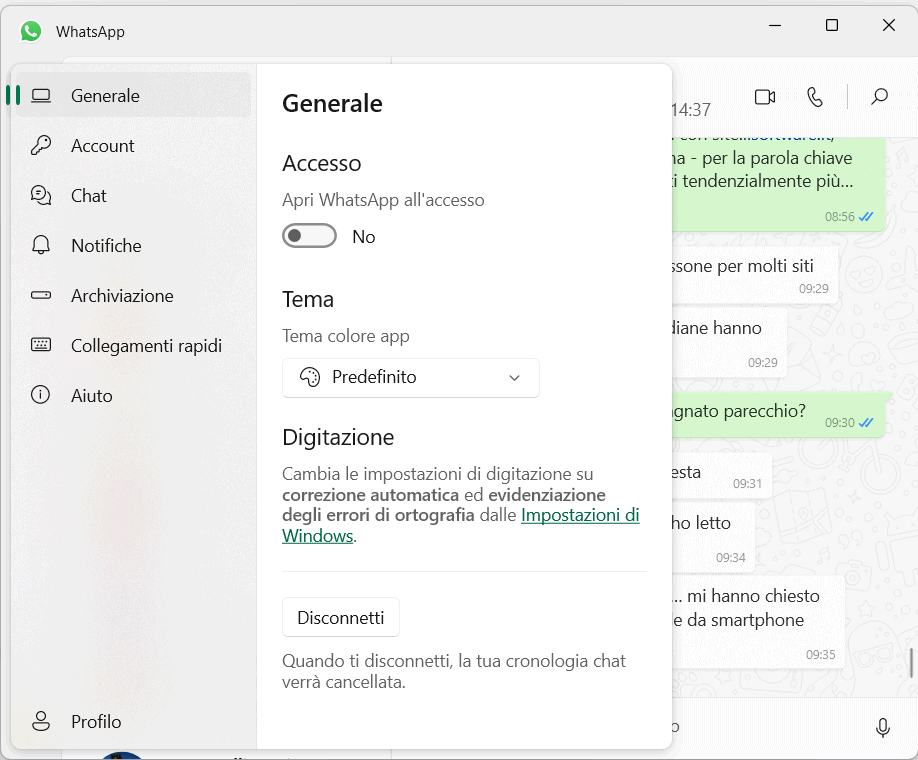Open the Notifiche settings section

point(133,245)
